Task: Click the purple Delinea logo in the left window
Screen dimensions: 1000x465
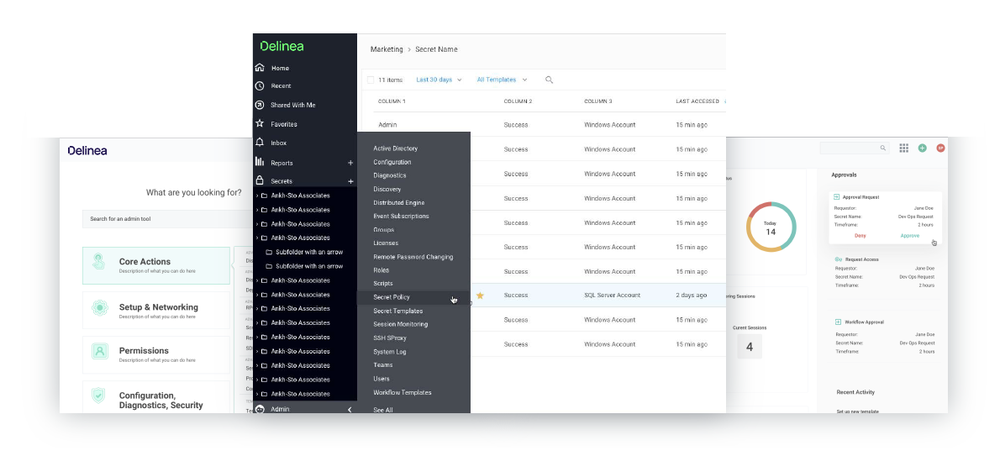Action: pos(87,151)
